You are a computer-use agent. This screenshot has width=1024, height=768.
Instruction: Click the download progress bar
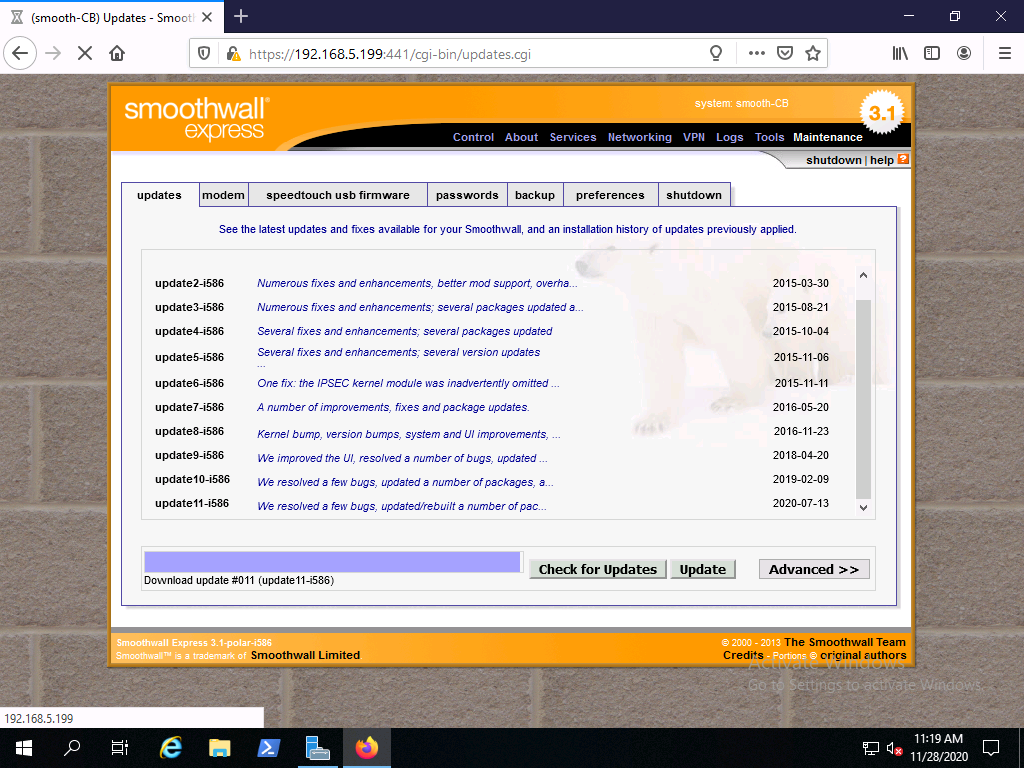click(332, 562)
